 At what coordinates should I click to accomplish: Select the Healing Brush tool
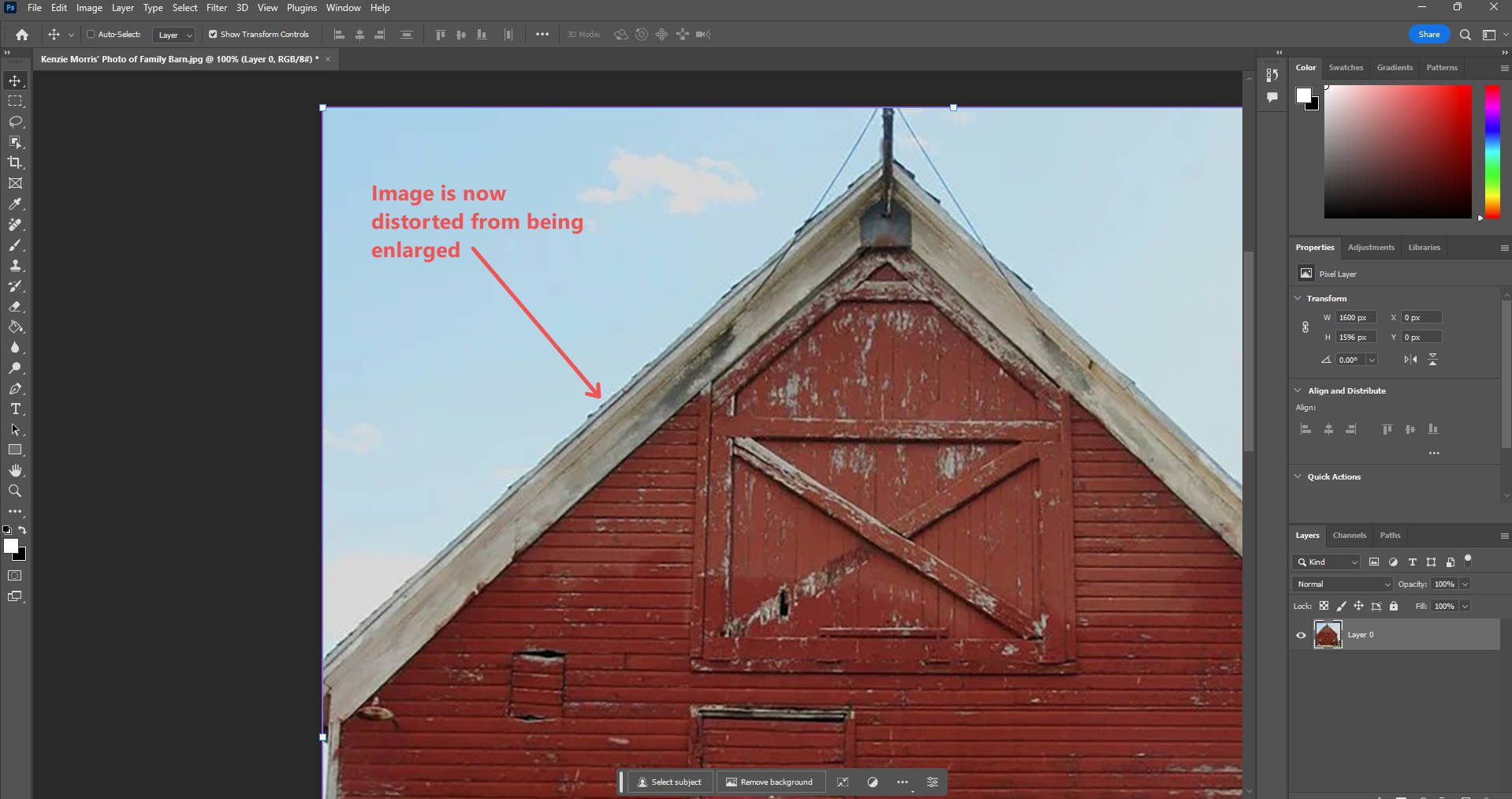tap(16, 225)
